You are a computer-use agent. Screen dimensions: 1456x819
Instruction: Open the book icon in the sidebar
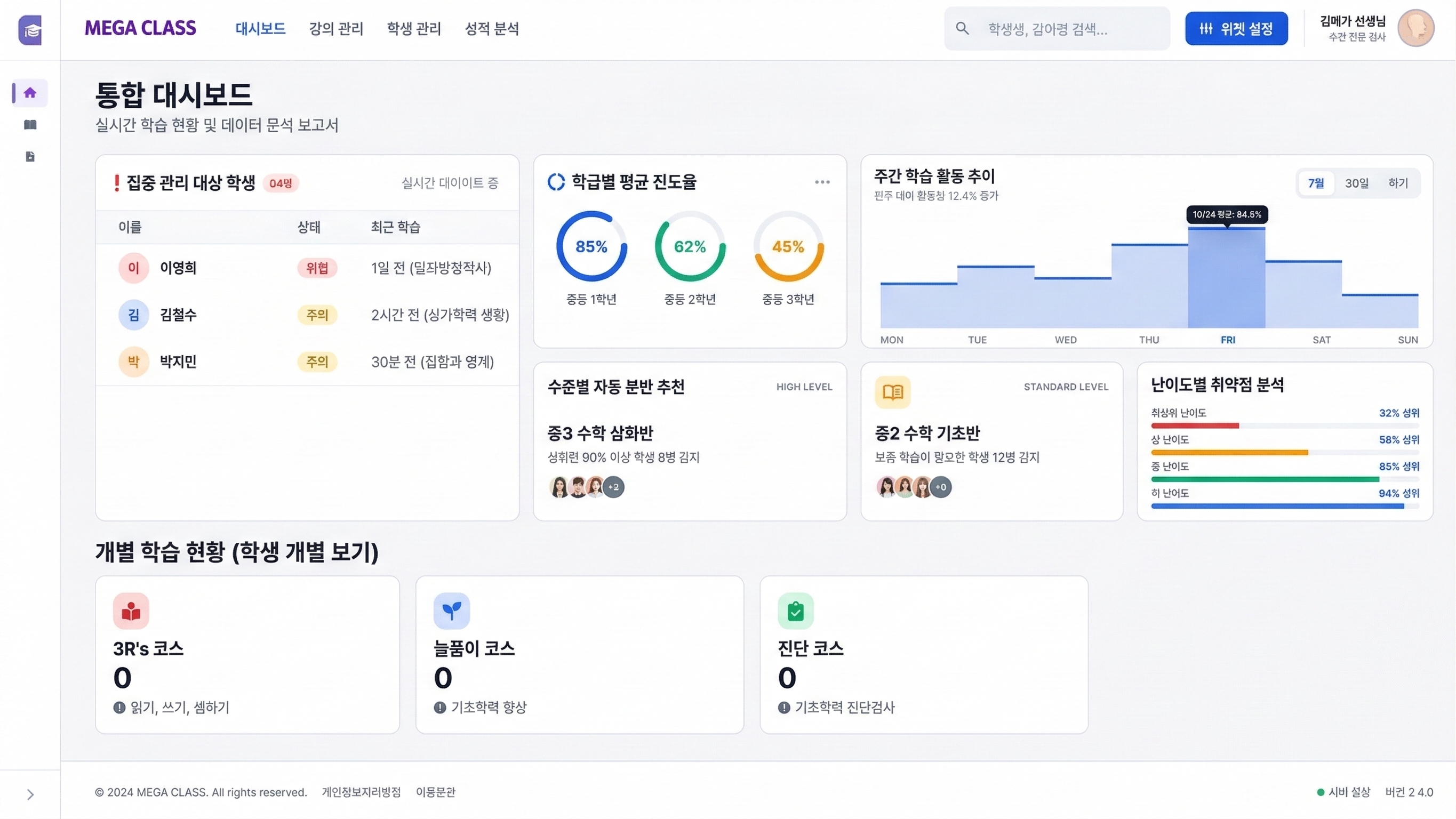pos(29,125)
